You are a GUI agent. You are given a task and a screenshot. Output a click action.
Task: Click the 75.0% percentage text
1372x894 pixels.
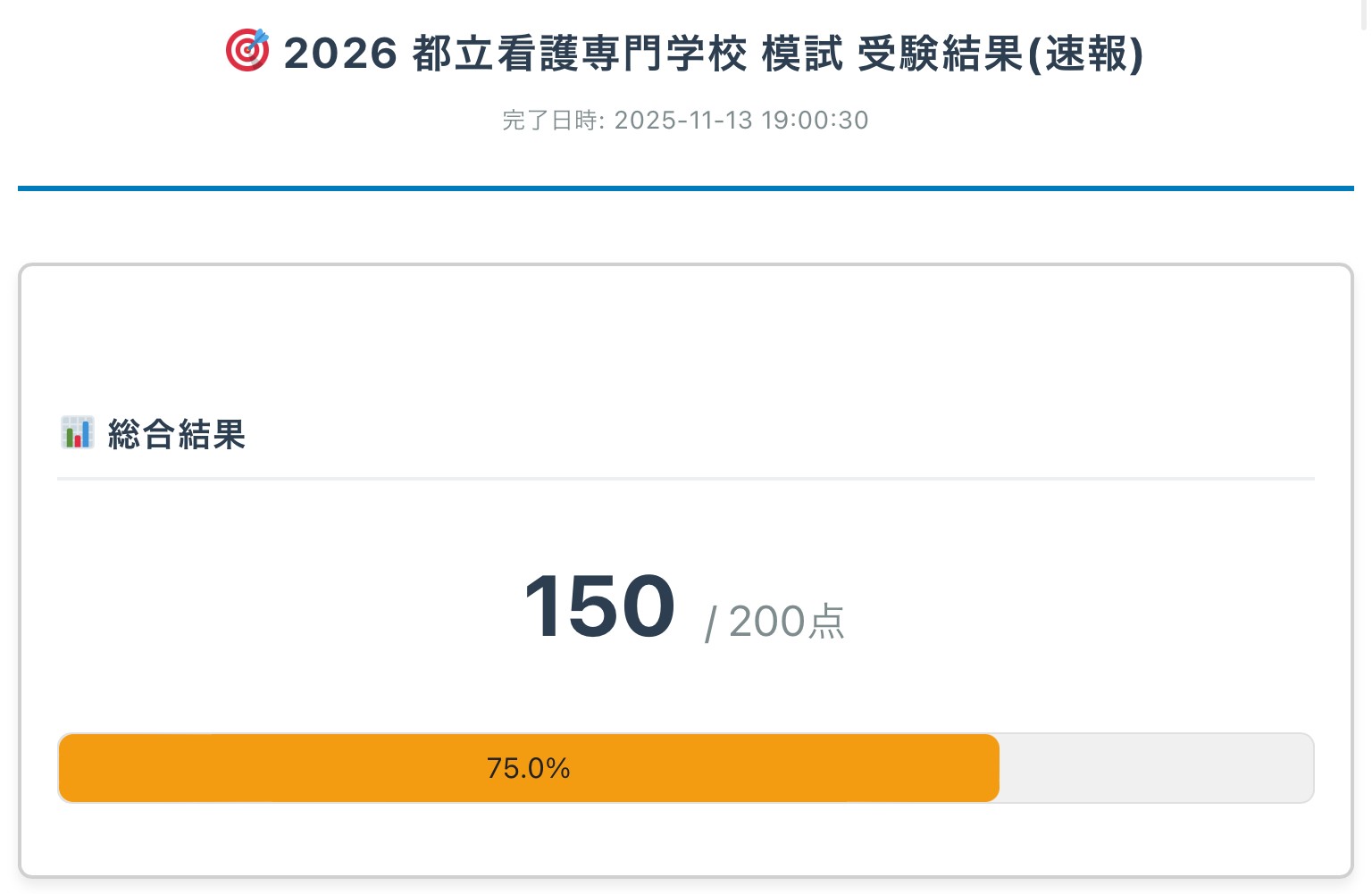tap(528, 767)
